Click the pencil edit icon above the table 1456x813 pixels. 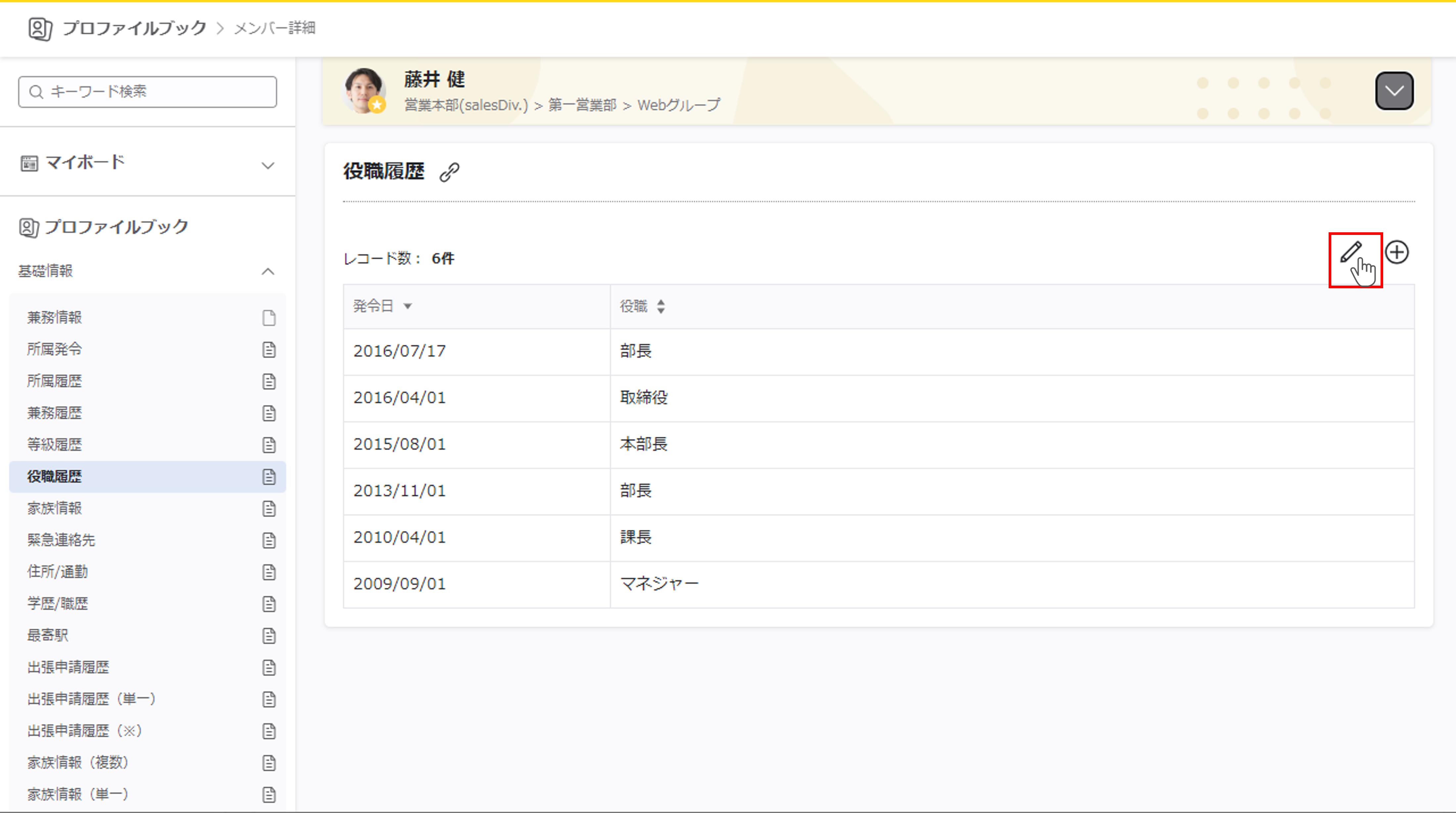[x=1351, y=252]
